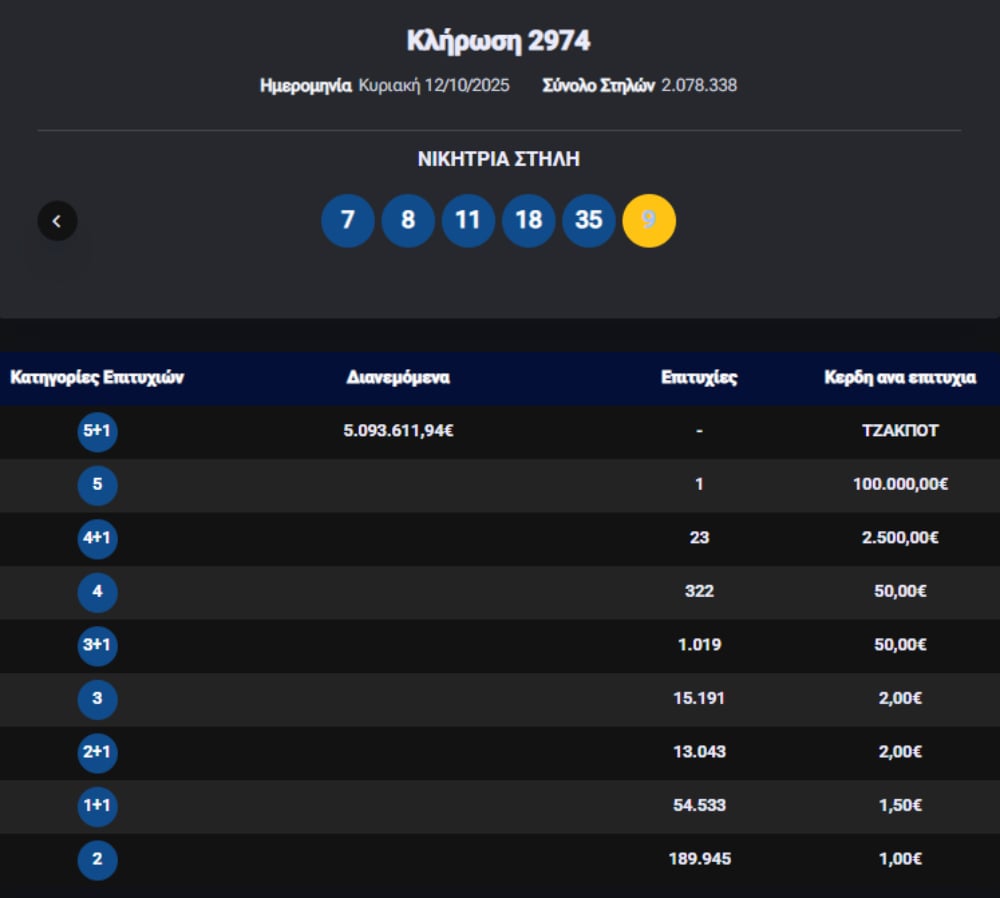Click the 5+1 category badge
This screenshot has width=1000, height=898.
(97, 432)
